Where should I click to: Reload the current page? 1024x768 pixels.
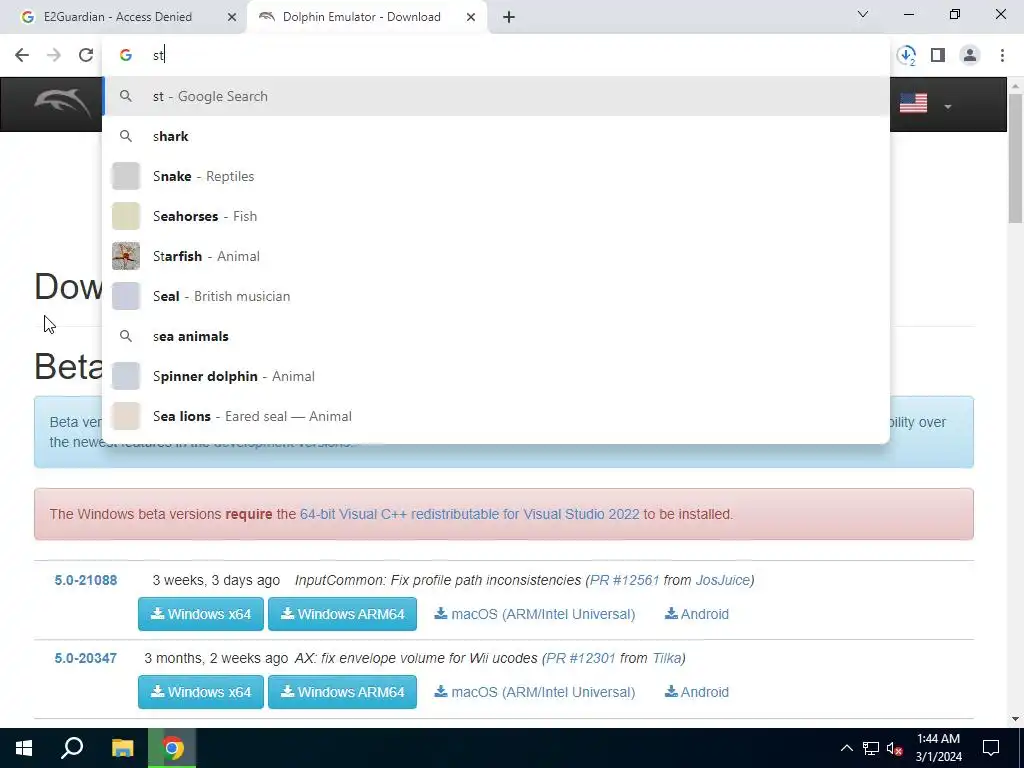point(86,55)
